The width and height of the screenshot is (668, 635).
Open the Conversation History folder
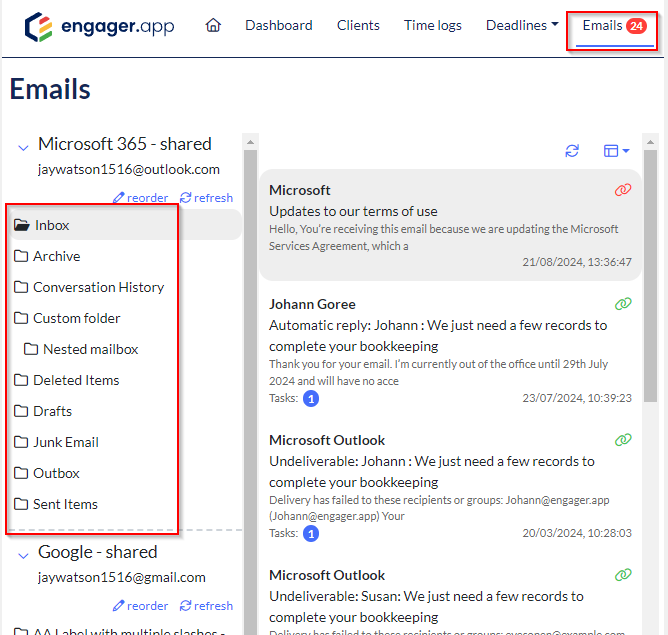tap(89, 287)
